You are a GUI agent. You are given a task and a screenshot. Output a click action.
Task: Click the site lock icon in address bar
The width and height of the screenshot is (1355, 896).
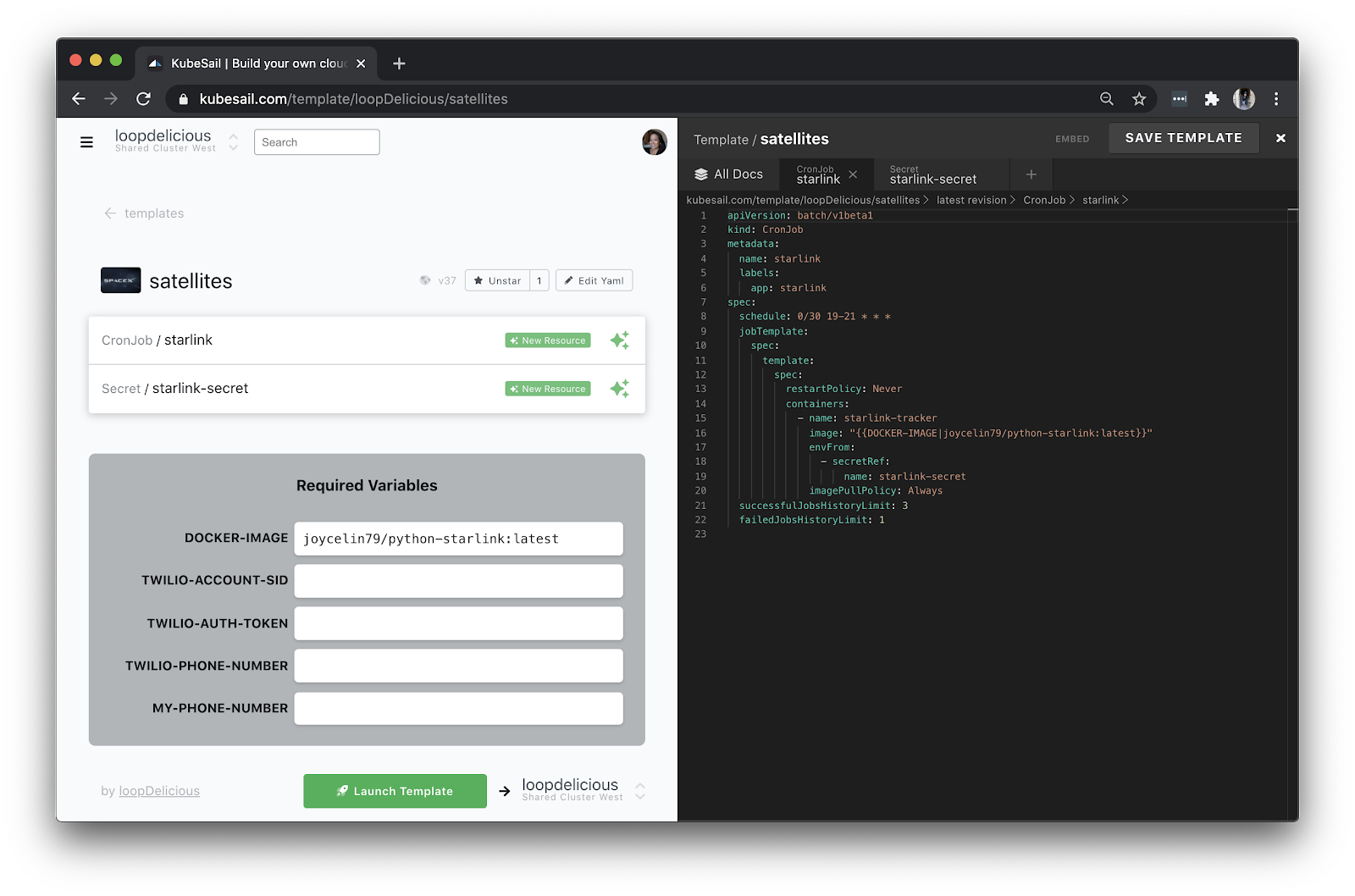183,99
